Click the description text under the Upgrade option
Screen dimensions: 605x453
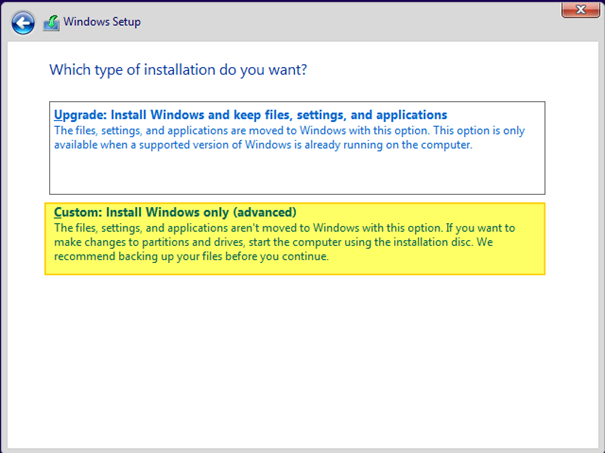289,138
